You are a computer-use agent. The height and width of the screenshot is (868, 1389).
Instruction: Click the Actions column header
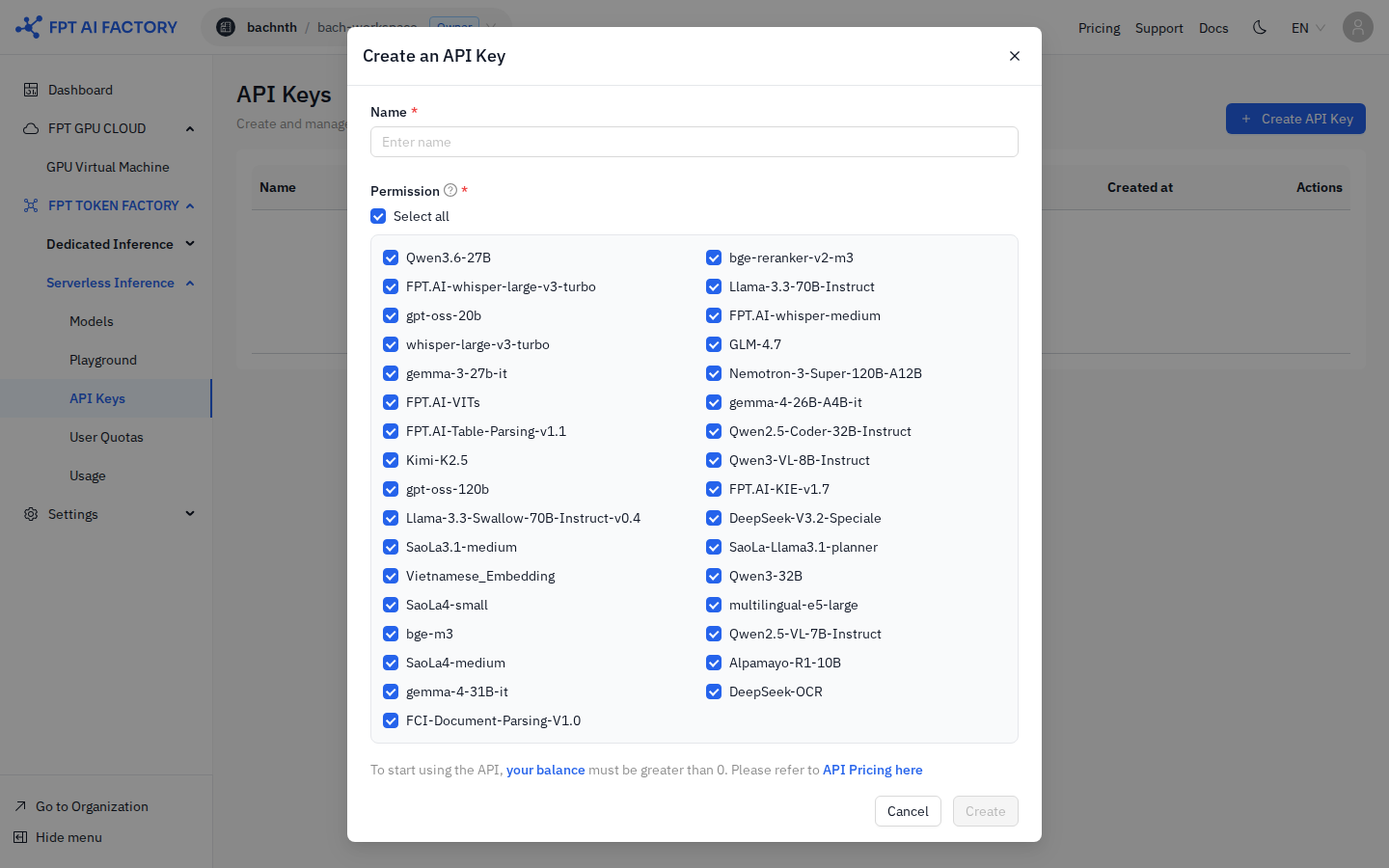click(1319, 187)
